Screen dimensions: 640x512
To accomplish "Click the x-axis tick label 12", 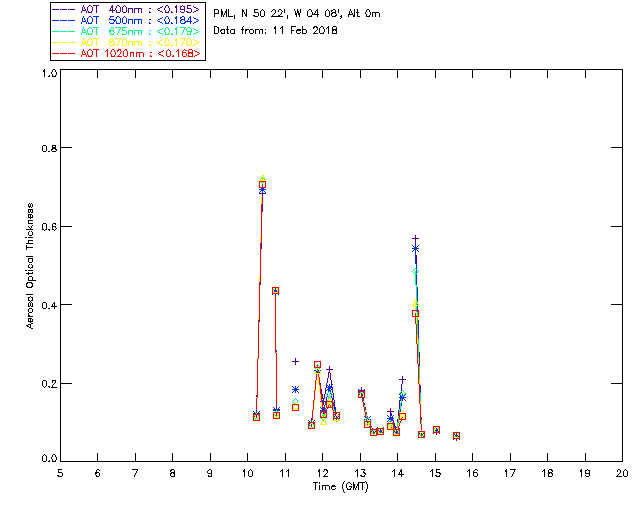I will (x=323, y=473).
